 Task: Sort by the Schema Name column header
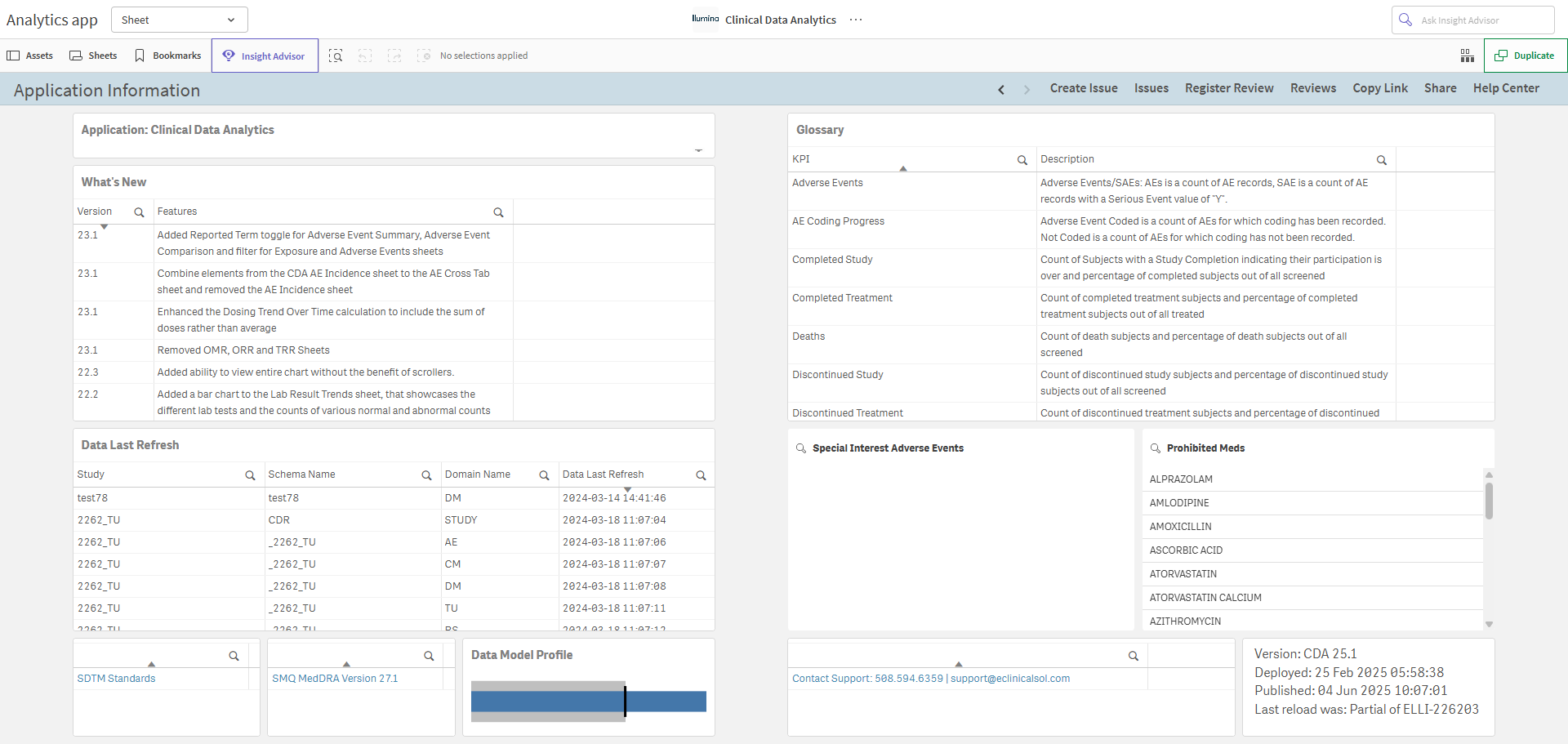pyautogui.click(x=301, y=474)
